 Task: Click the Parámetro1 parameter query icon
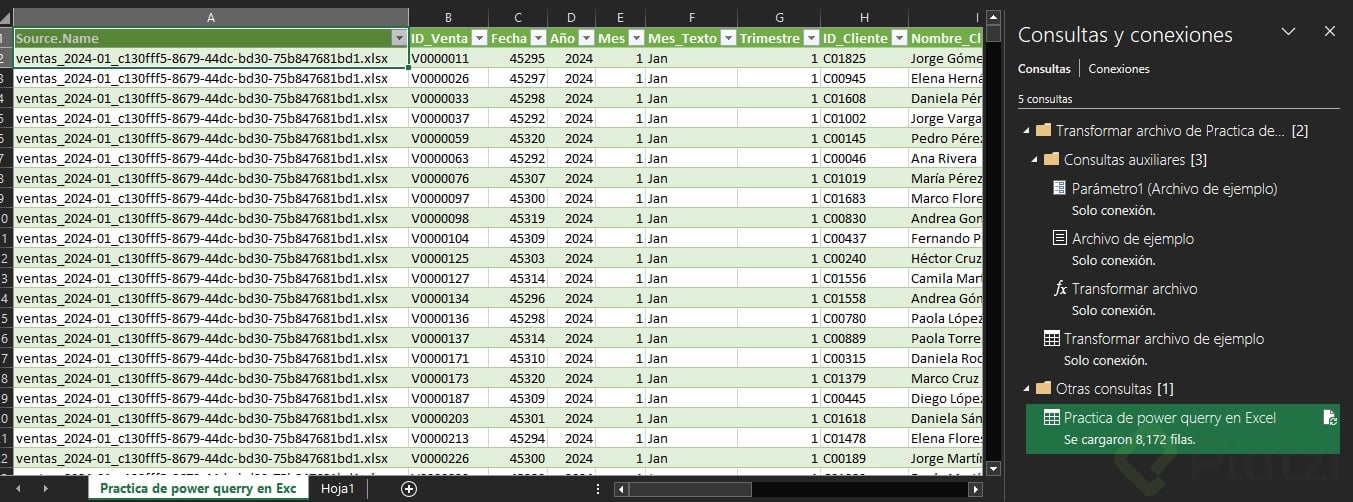coord(1059,188)
